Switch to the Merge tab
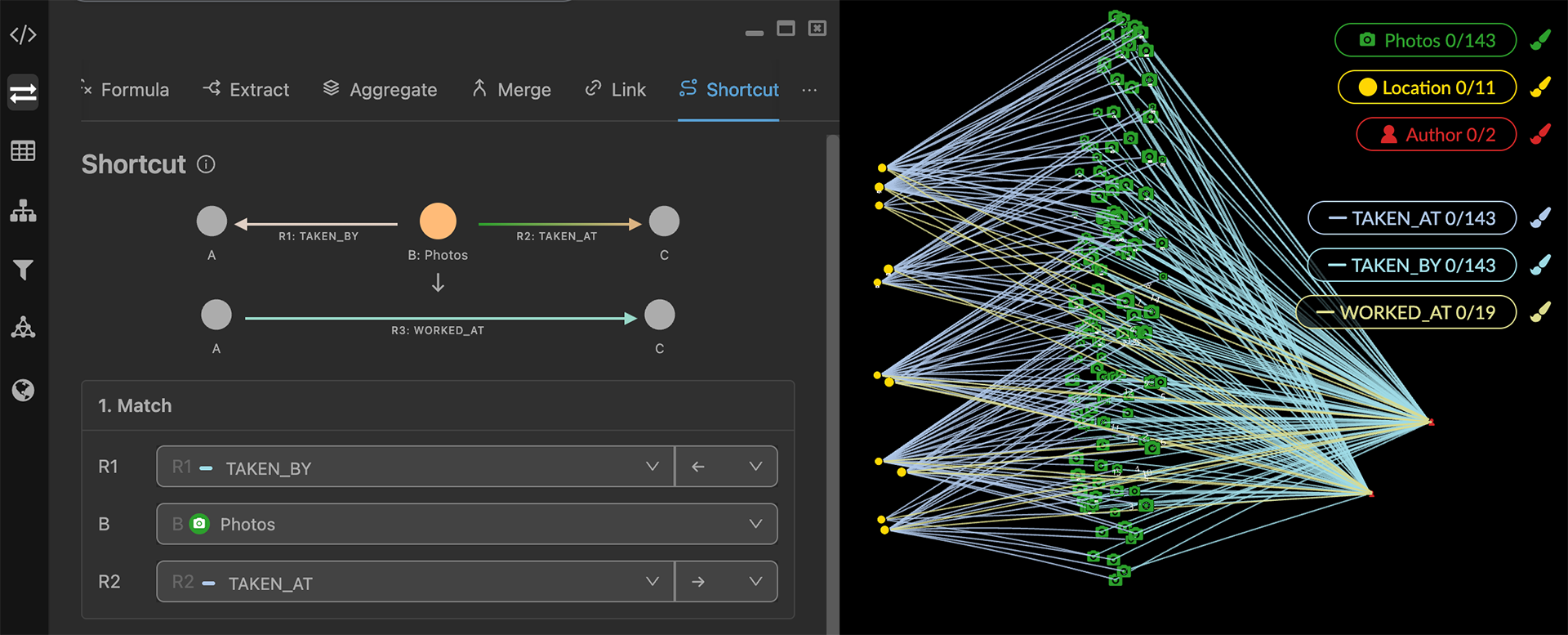The height and width of the screenshot is (635, 1568). [511, 90]
